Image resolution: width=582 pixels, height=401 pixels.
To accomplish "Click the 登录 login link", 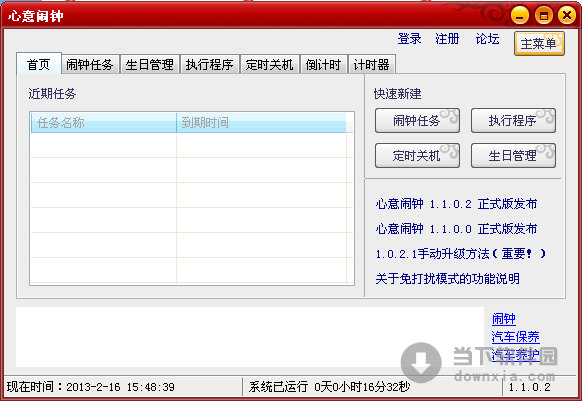I will (x=409, y=39).
